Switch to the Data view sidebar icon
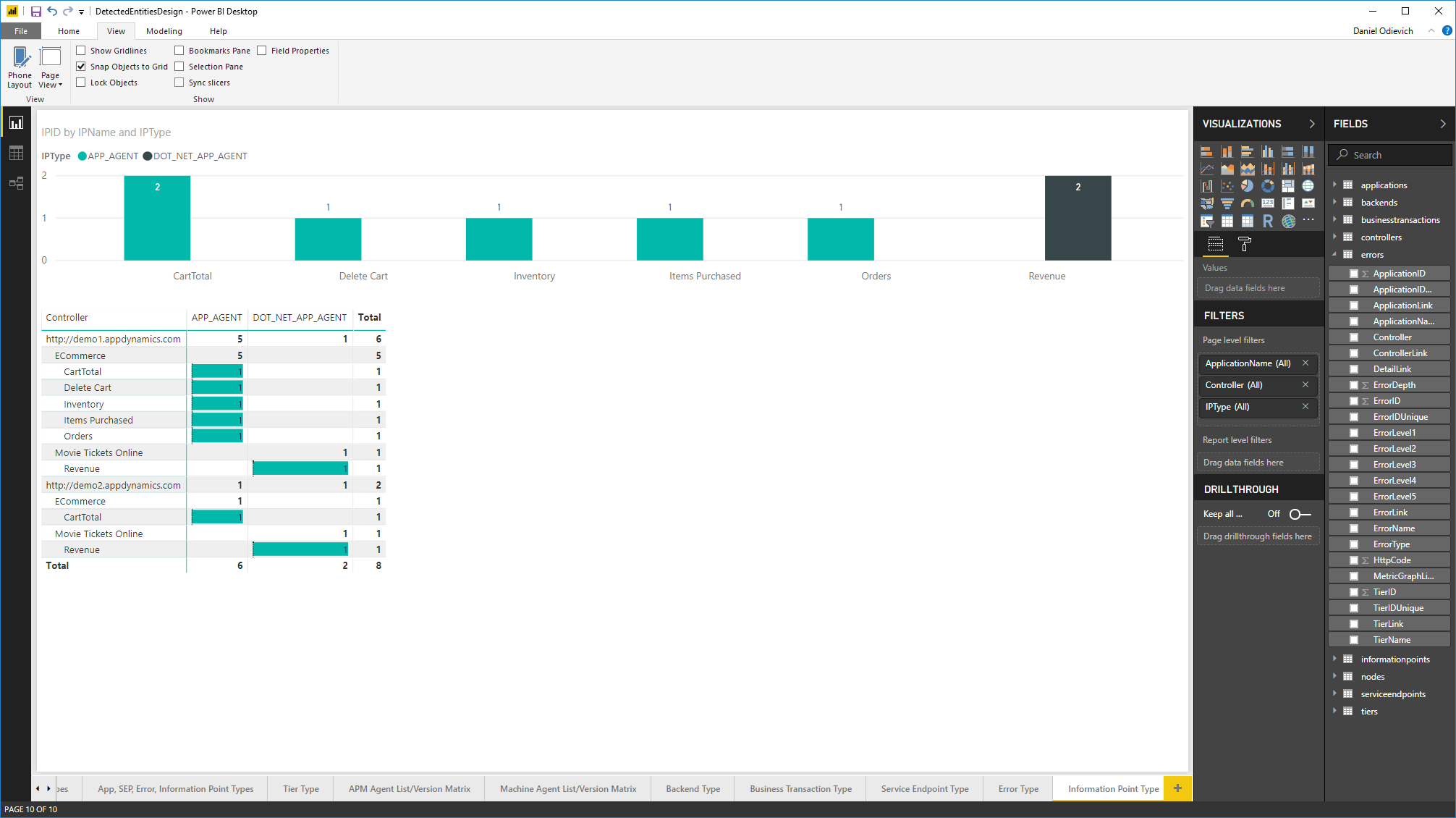Viewport: 1456px width, 818px height. [x=16, y=153]
